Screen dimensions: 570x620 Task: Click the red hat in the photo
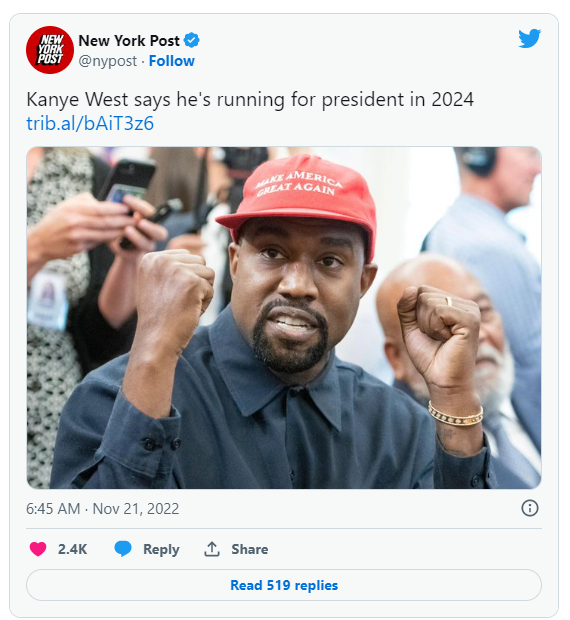(x=302, y=198)
